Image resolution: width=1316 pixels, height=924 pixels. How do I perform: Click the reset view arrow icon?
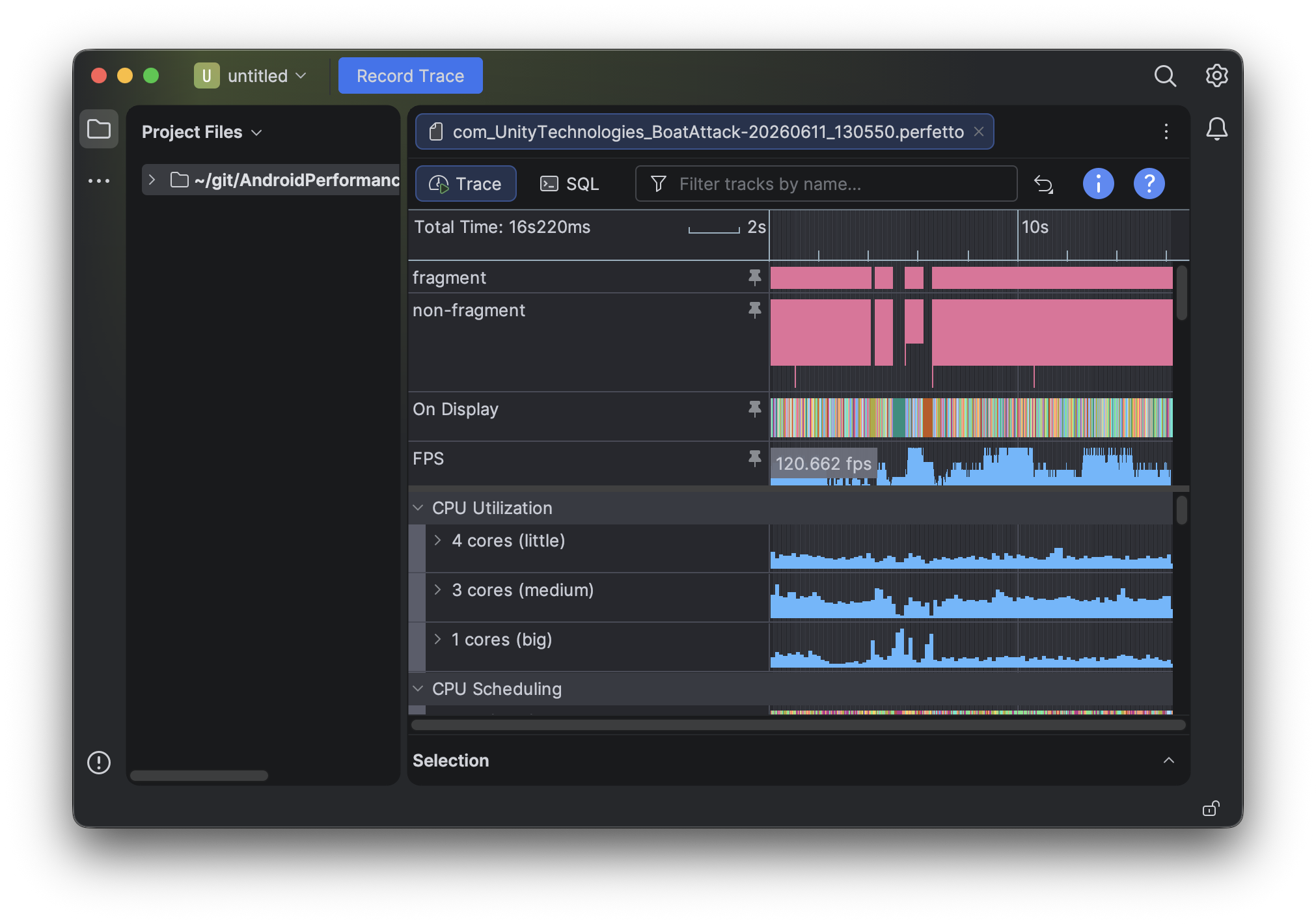tap(1043, 184)
